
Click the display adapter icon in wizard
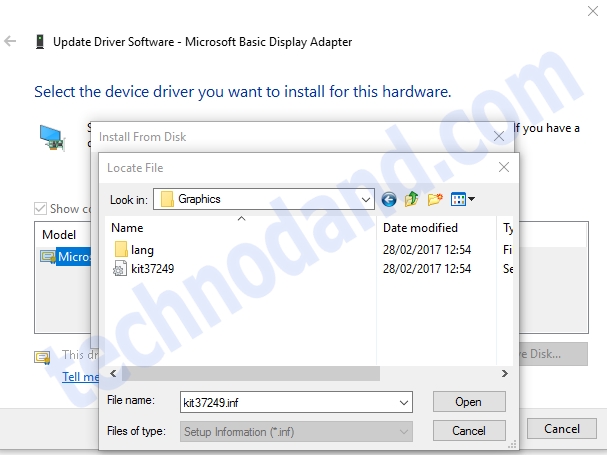pyautogui.click(x=53, y=138)
